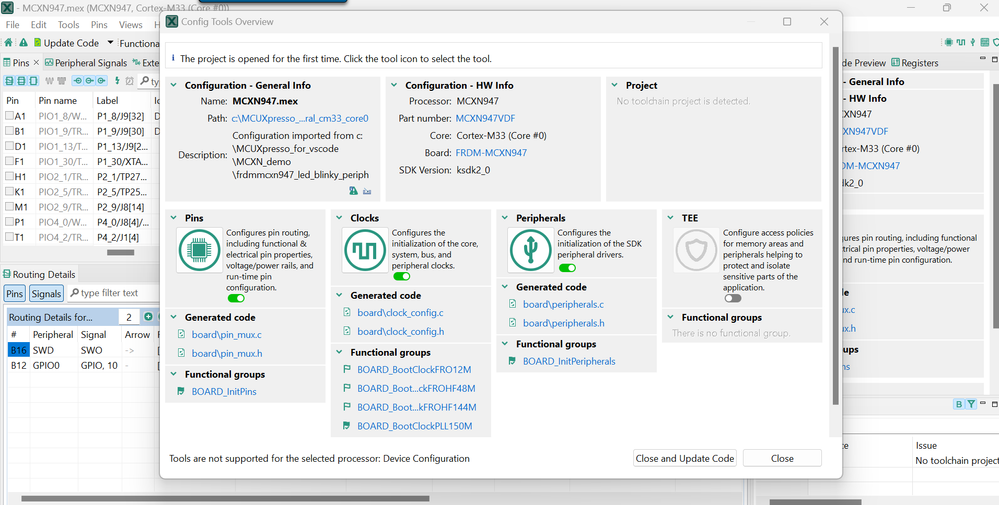Image resolution: width=999 pixels, height=505 pixels.
Task: Open the Clocks tool waveform icon
Action: point(365,250)
